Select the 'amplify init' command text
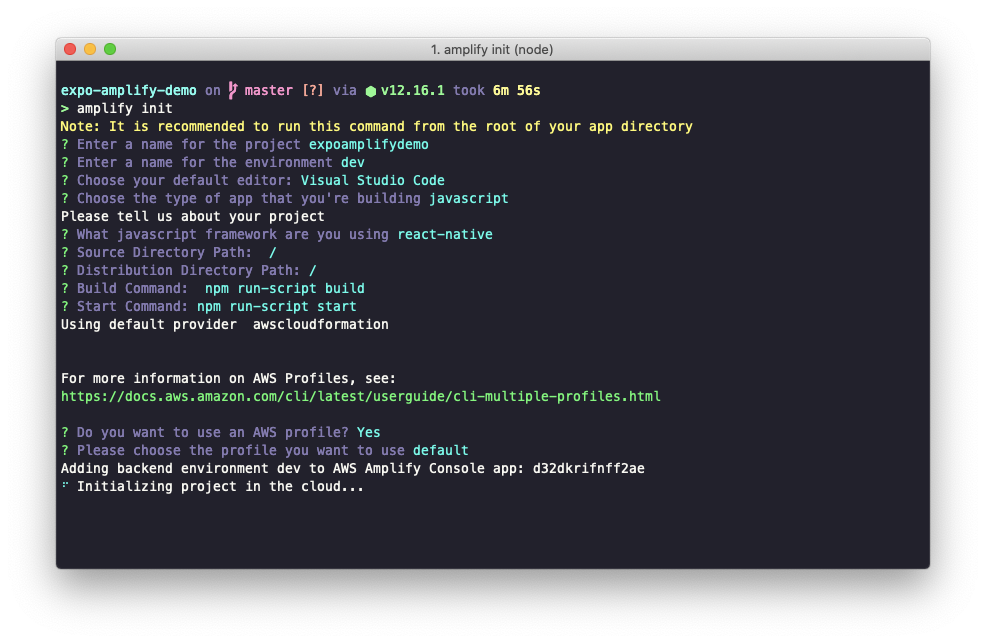The image size is (986, 643). tap(125, 109)
